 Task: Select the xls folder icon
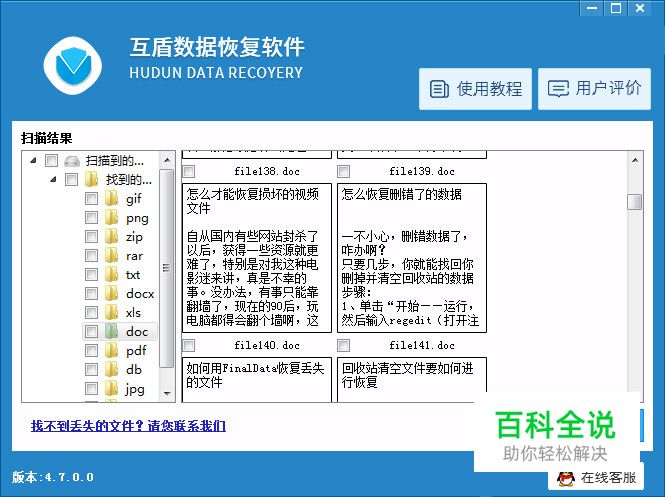111,312
